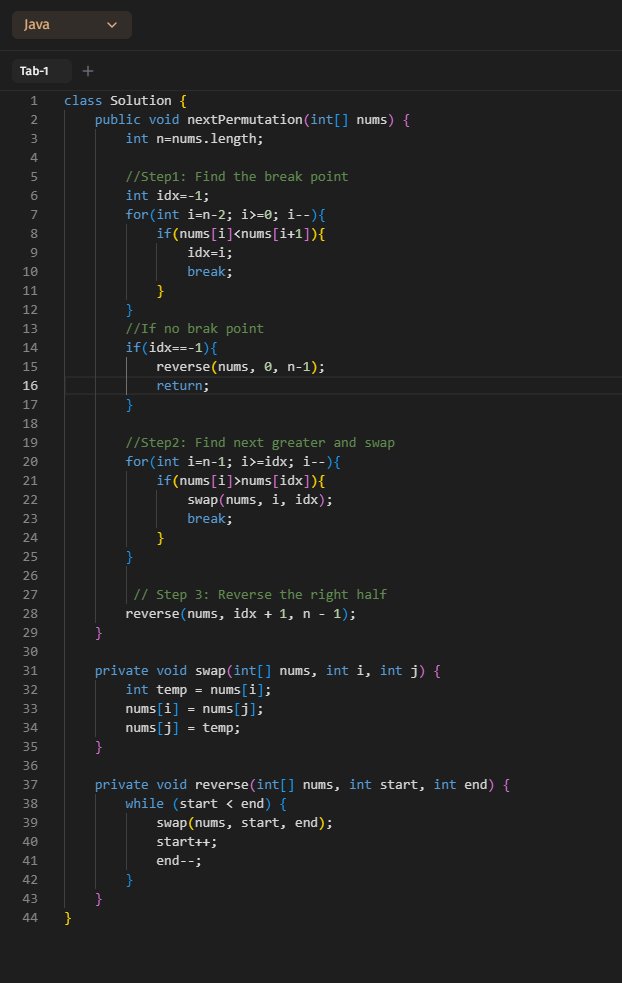Viewport: 622px width, 983px height.
Task: Click 'if(nums[i]>nums[idx]){' condition
Action: pos(241,480)
